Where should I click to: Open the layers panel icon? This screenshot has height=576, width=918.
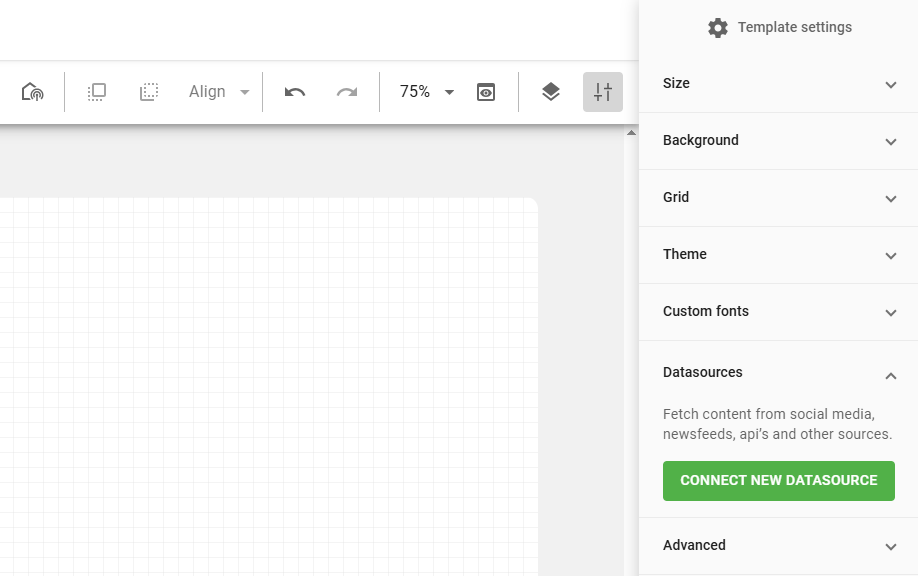[550, 92]
